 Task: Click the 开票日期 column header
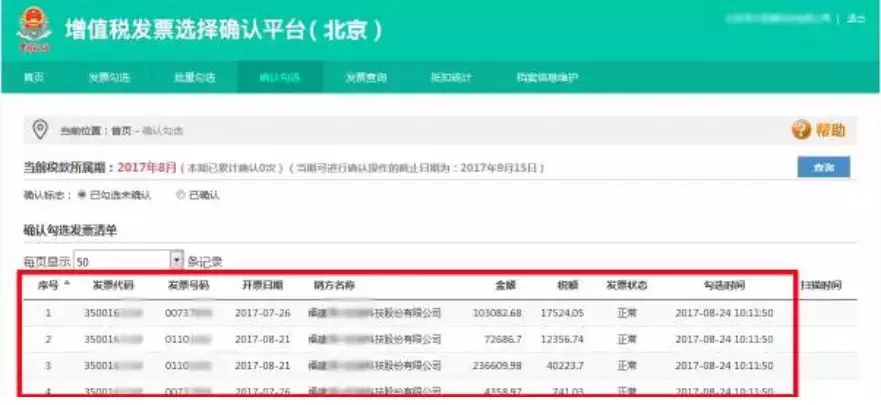coord(262,285)
